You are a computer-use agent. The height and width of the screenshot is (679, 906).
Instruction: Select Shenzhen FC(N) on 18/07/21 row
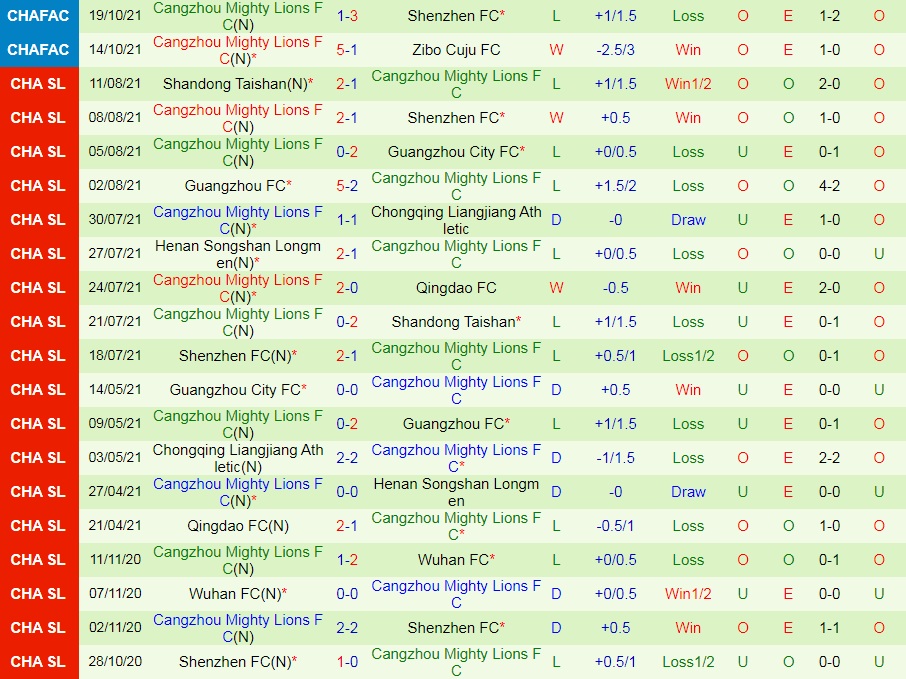237,356
